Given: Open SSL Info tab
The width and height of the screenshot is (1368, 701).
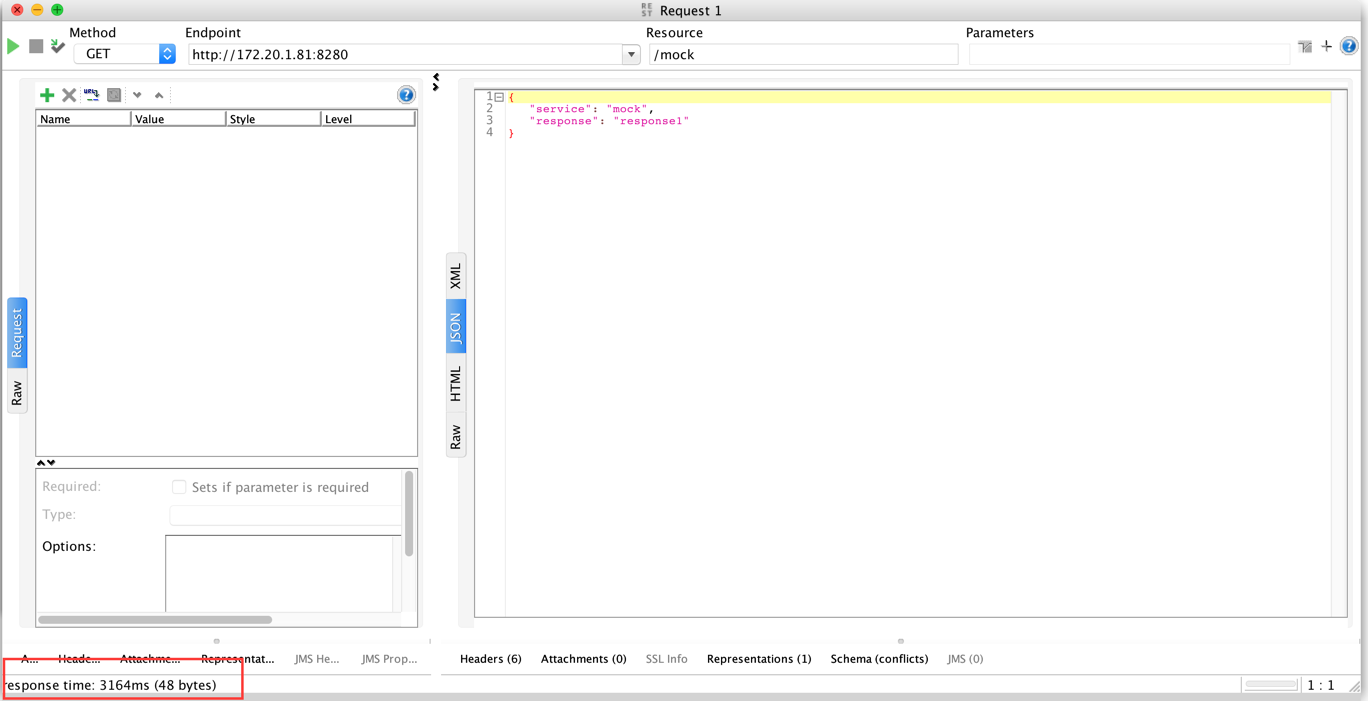Looking at the screenshot, I should click(x=666, y=659).
